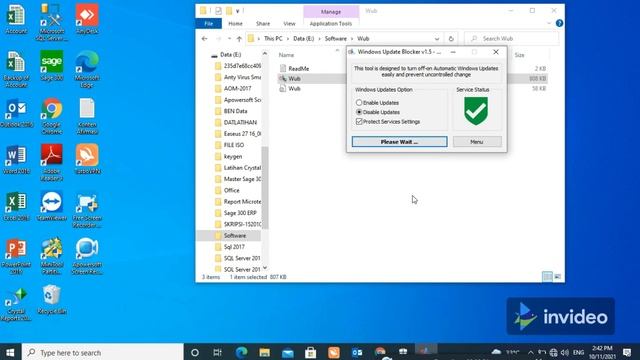Open TeamViewer desktop icon

pos(51,207)
